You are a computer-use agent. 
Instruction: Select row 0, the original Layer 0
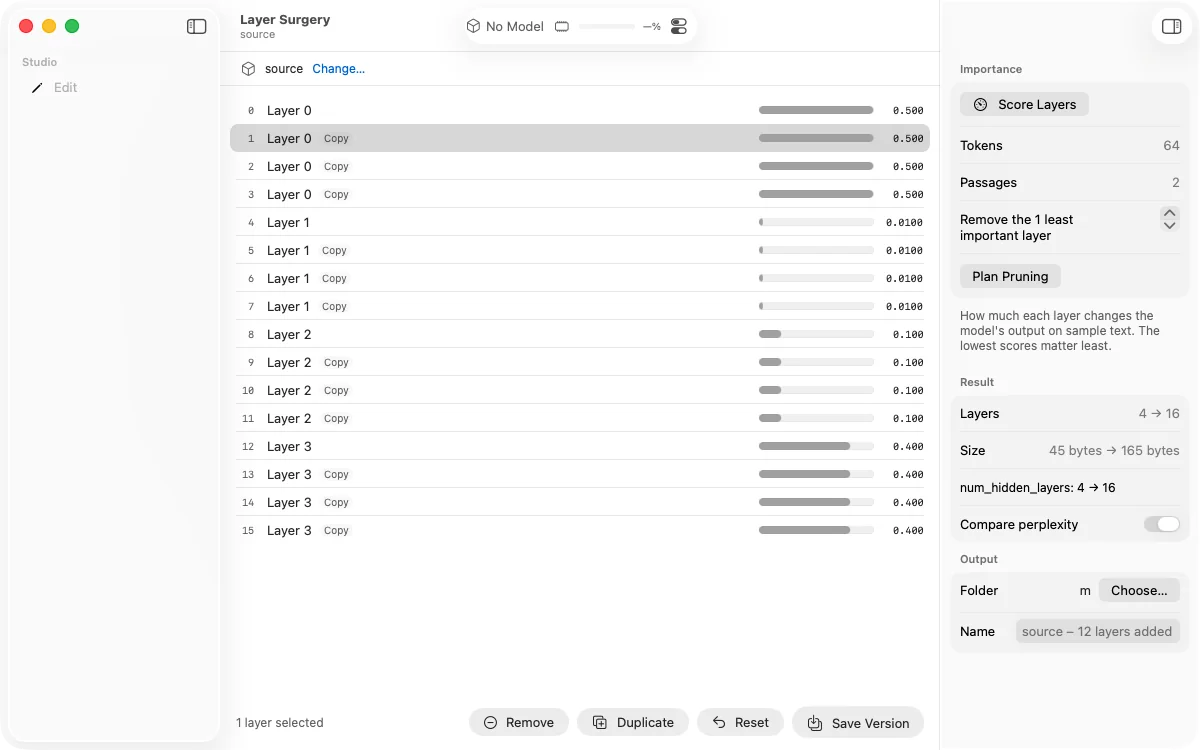(x=580, y=110)
